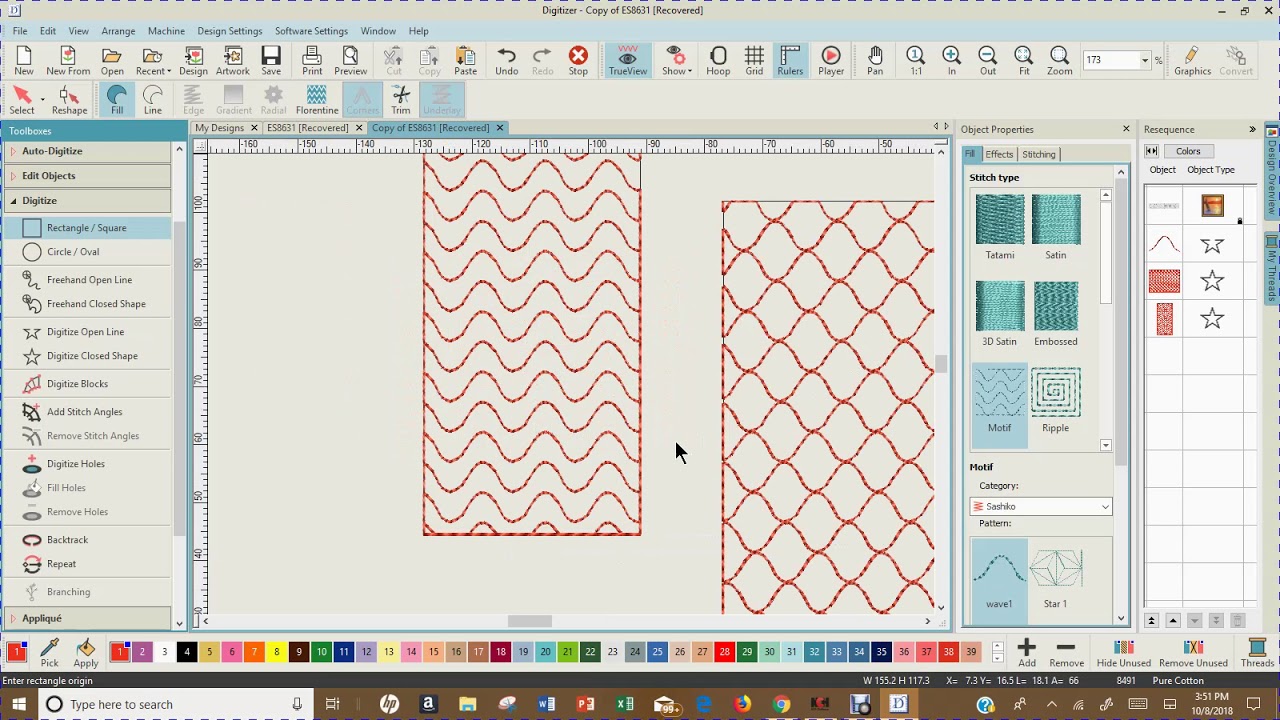Save the design with Save icon

(x=271, y=61)
